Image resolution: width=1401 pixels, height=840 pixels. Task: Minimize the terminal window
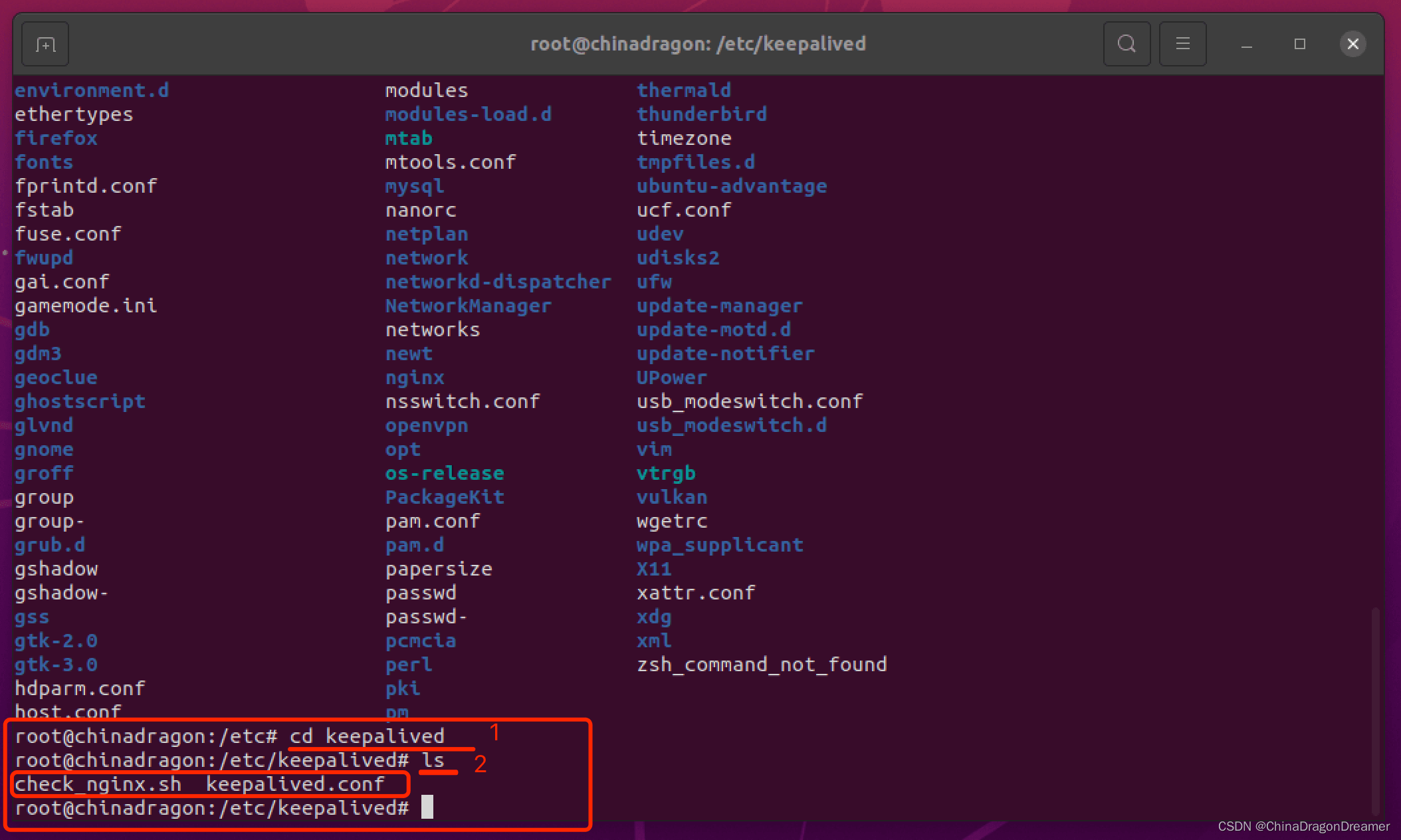(1247, 45)
